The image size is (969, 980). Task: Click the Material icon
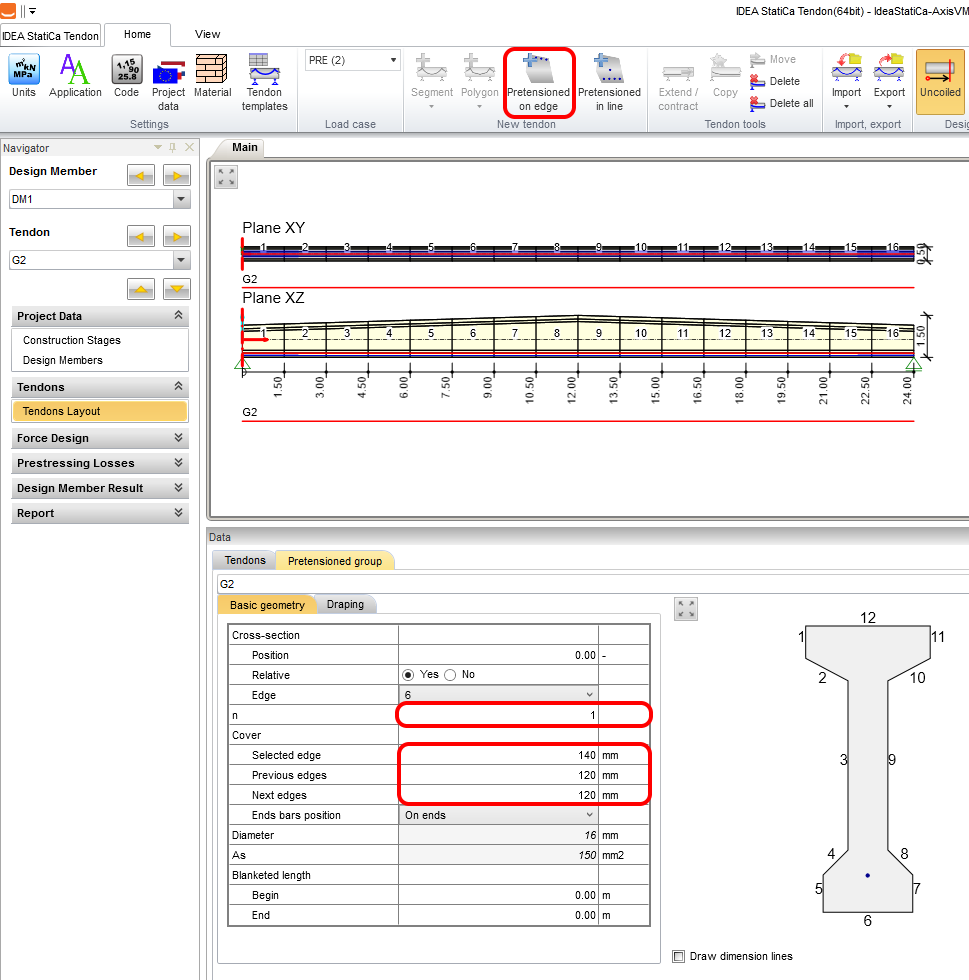(x=212, y=76)
